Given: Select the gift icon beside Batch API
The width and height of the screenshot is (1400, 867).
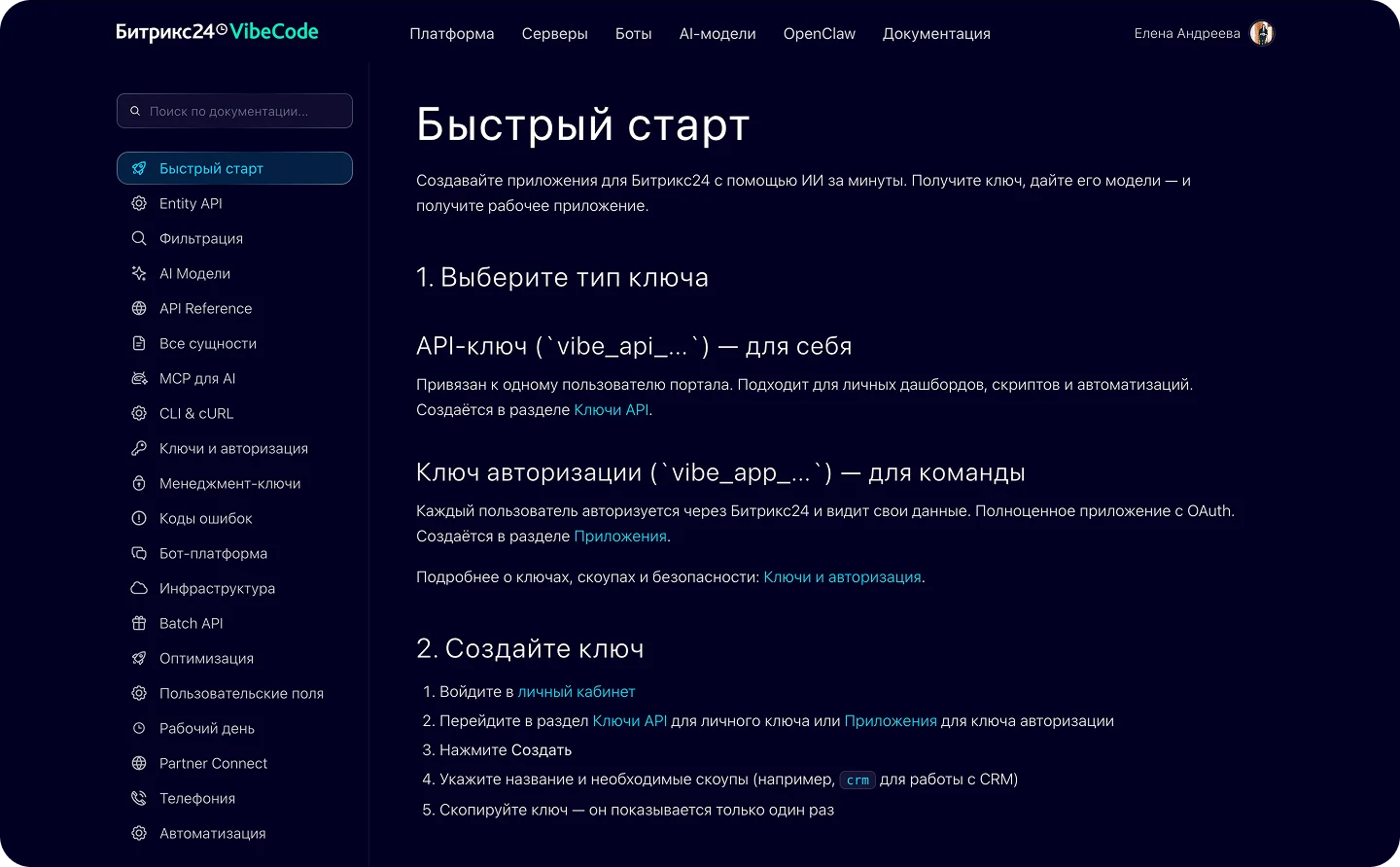Looking at the screenshot, I should pos(139,623).
